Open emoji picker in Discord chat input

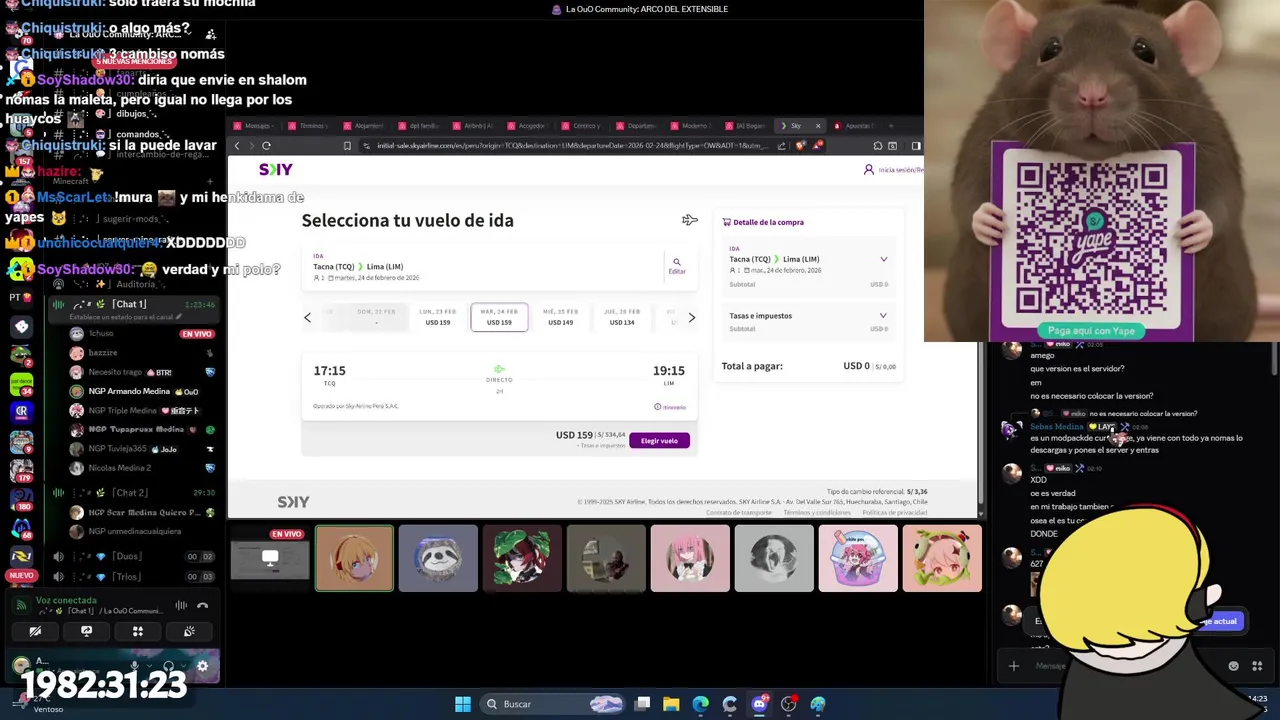1233,666
